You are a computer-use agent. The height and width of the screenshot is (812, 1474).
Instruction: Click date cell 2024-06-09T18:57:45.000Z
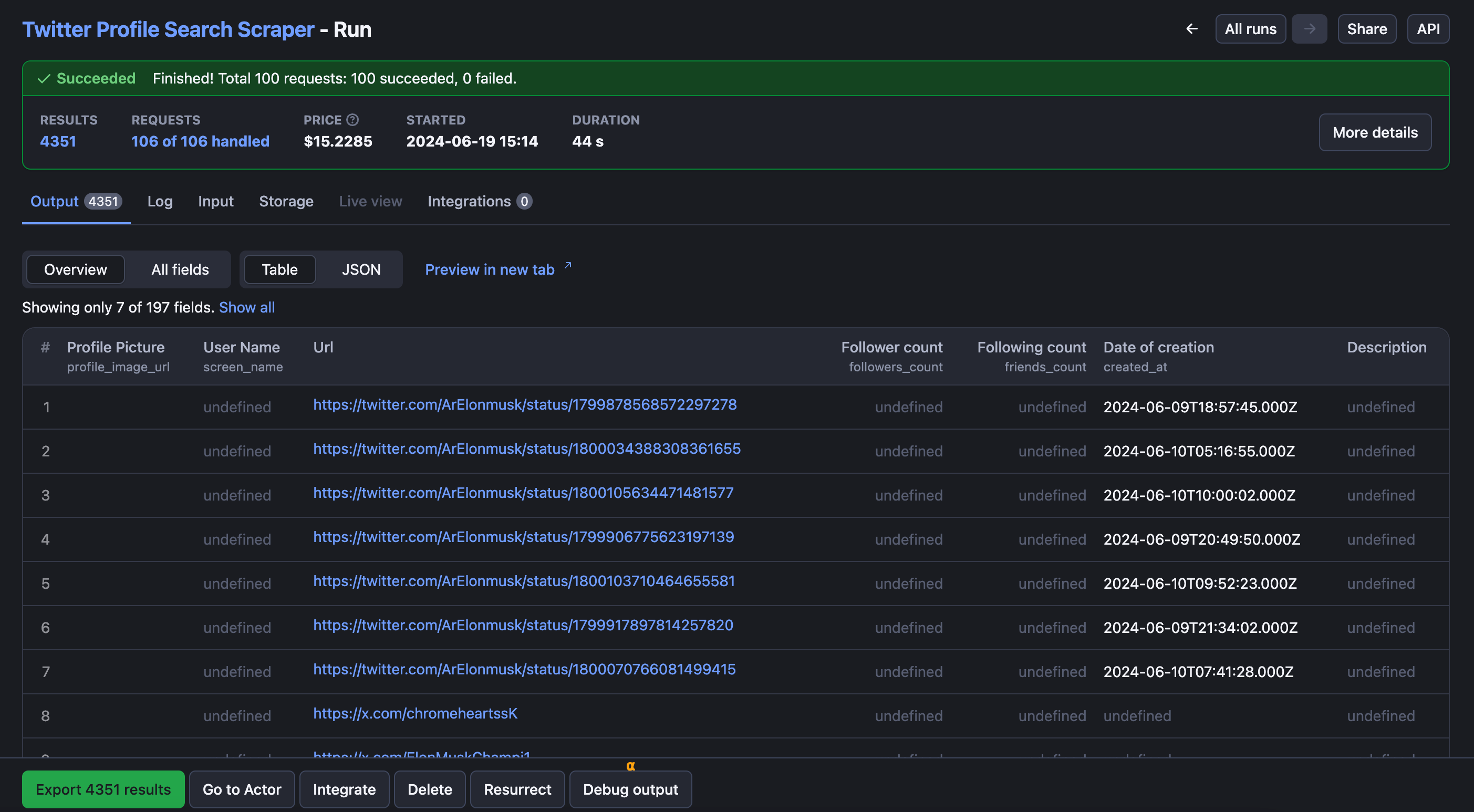click(x=1200, y=407)
